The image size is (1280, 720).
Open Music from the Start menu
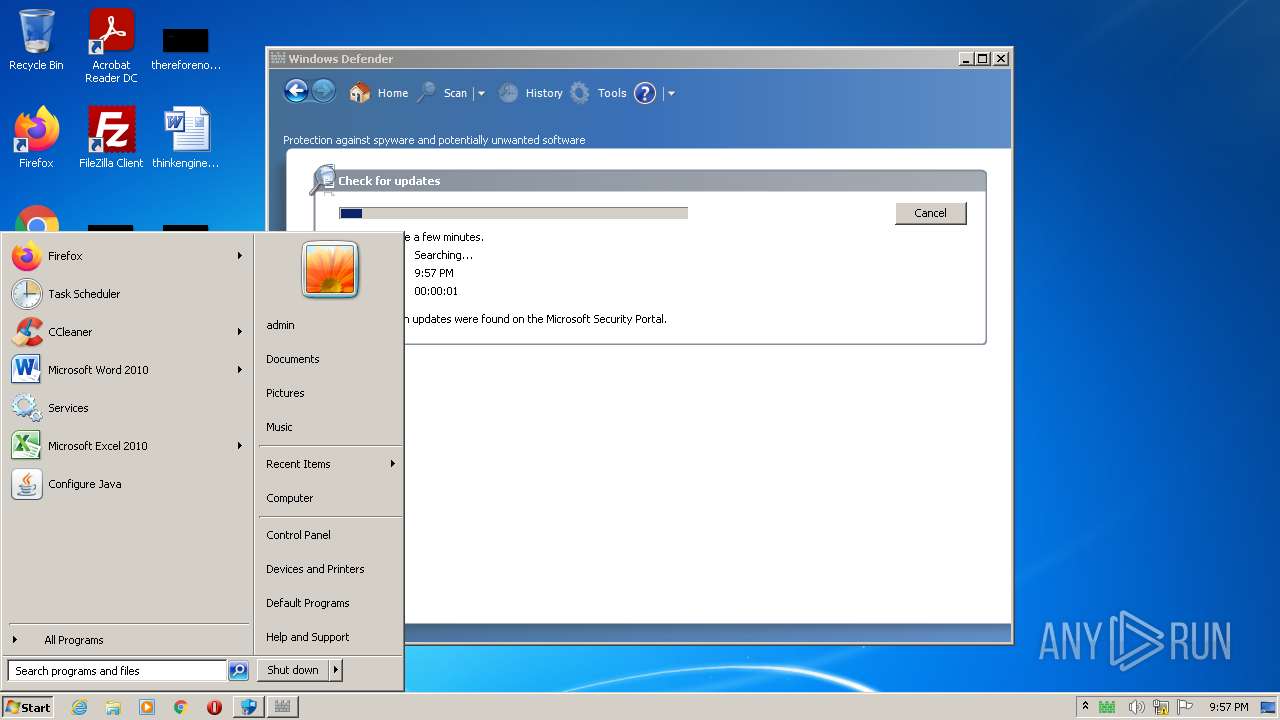click(330, 427)
